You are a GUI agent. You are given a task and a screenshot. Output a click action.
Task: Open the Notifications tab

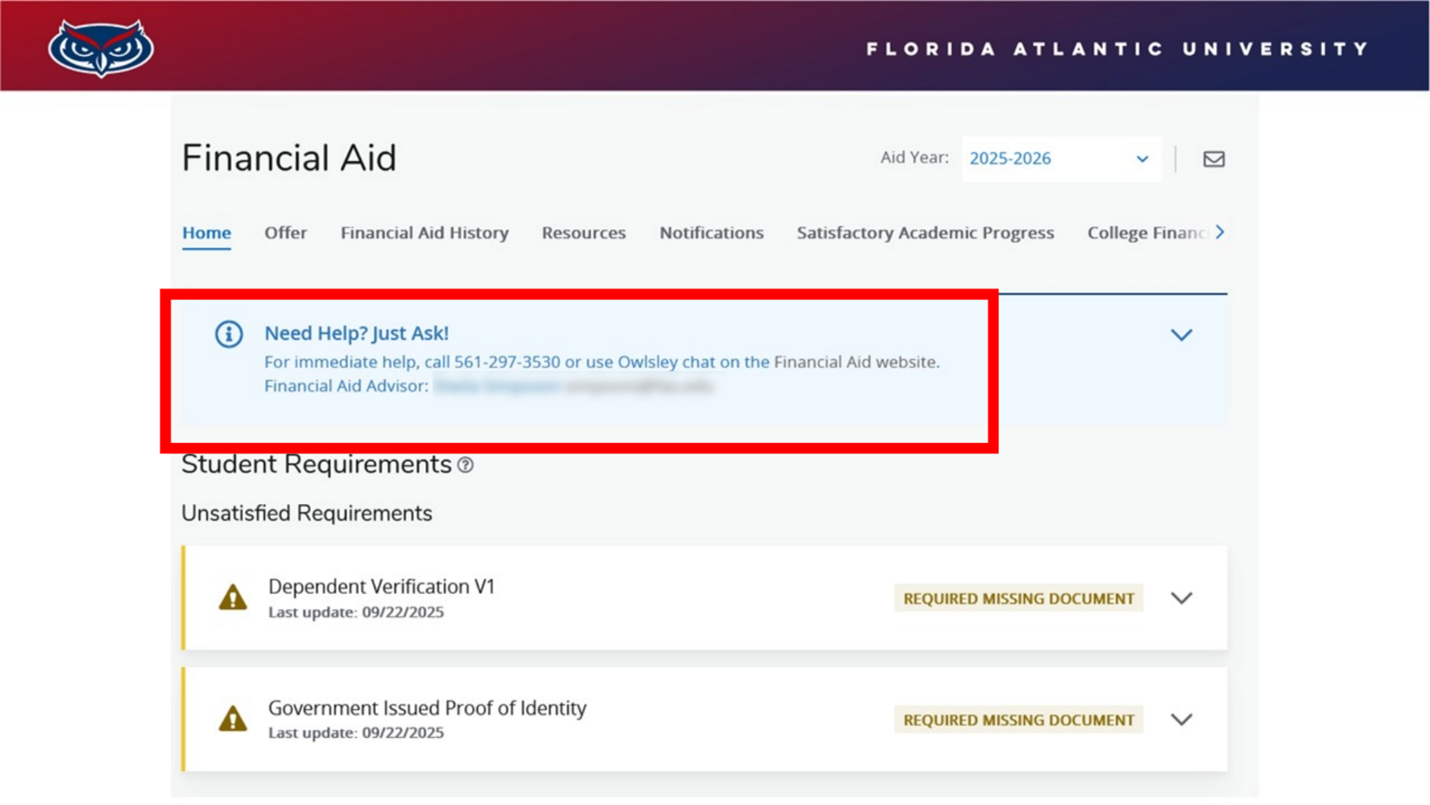click(x=711, y=232)
